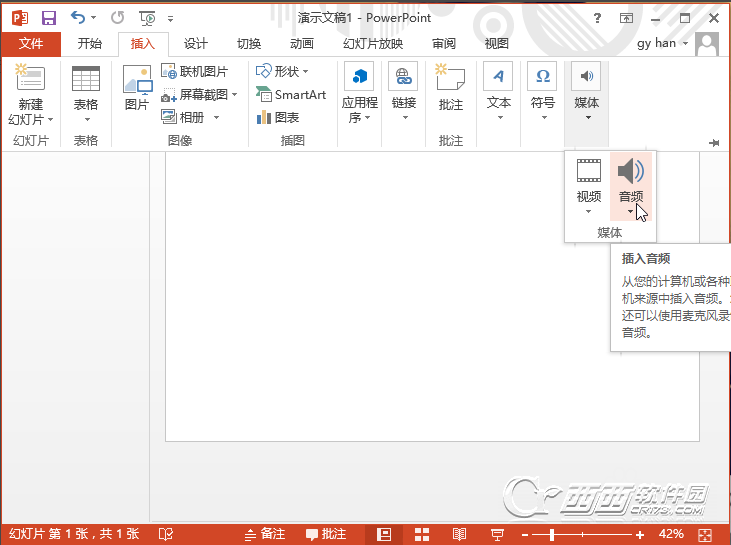This screenshot has height=545, width=731.
Task: Start slideshow from beginning icon
Action: point(147,18)
